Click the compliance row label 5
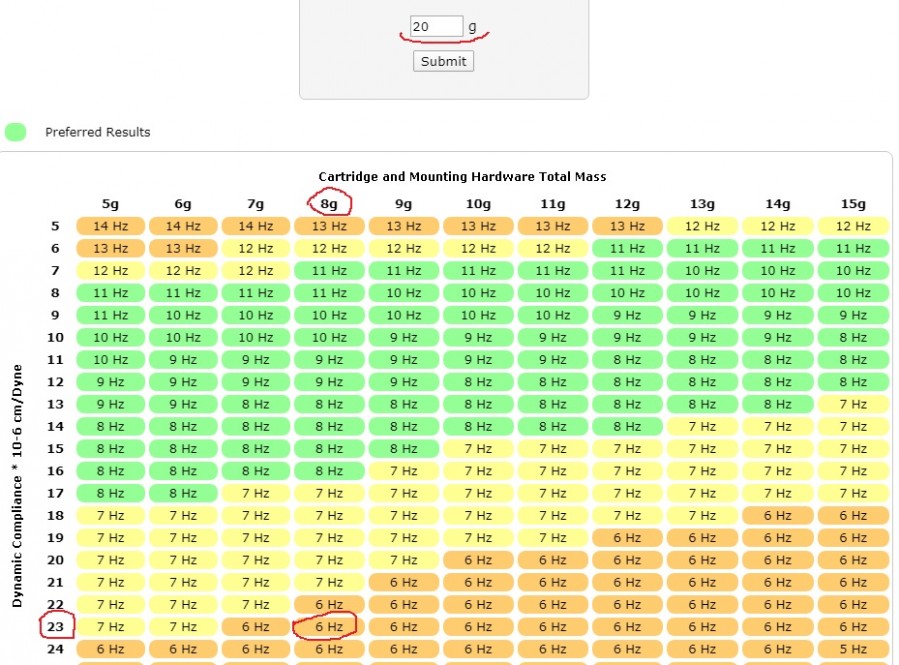Screen dimensions: 899x665 click(56, 226)
